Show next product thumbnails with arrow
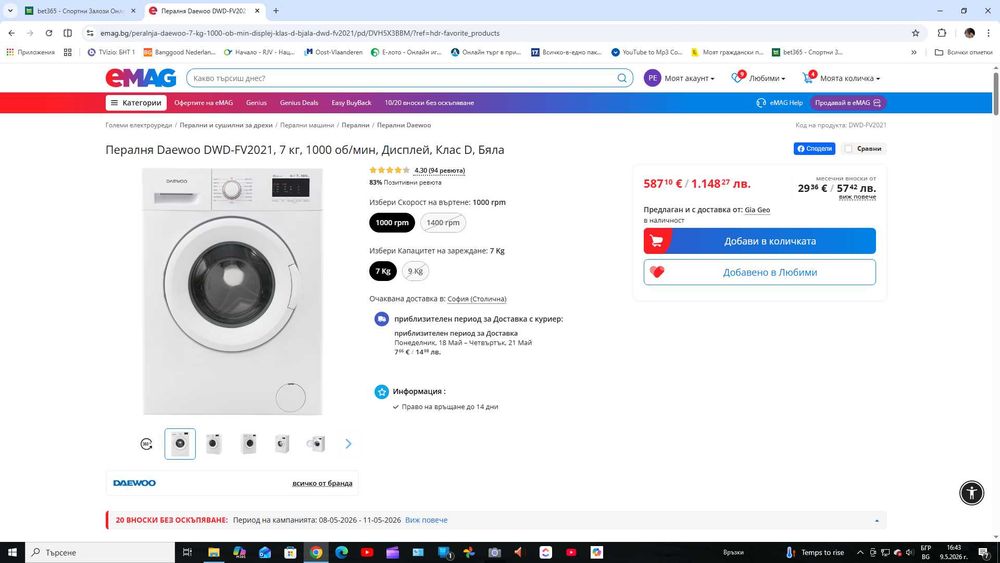 tap(348, 444)
